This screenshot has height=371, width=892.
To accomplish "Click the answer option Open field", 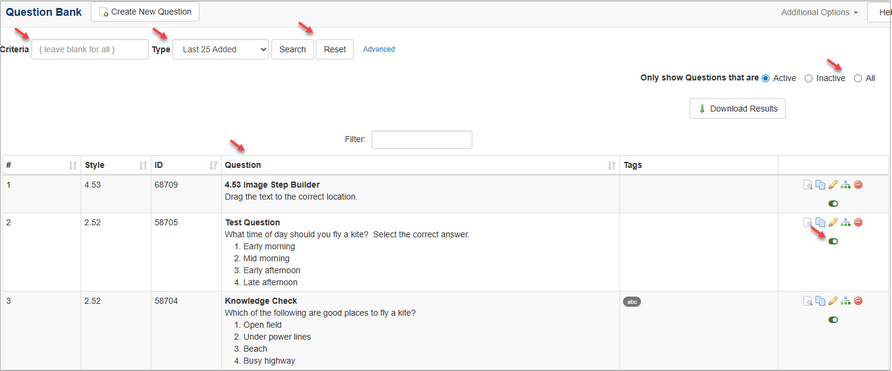I will pyautogui.click(x=262, y=325).
